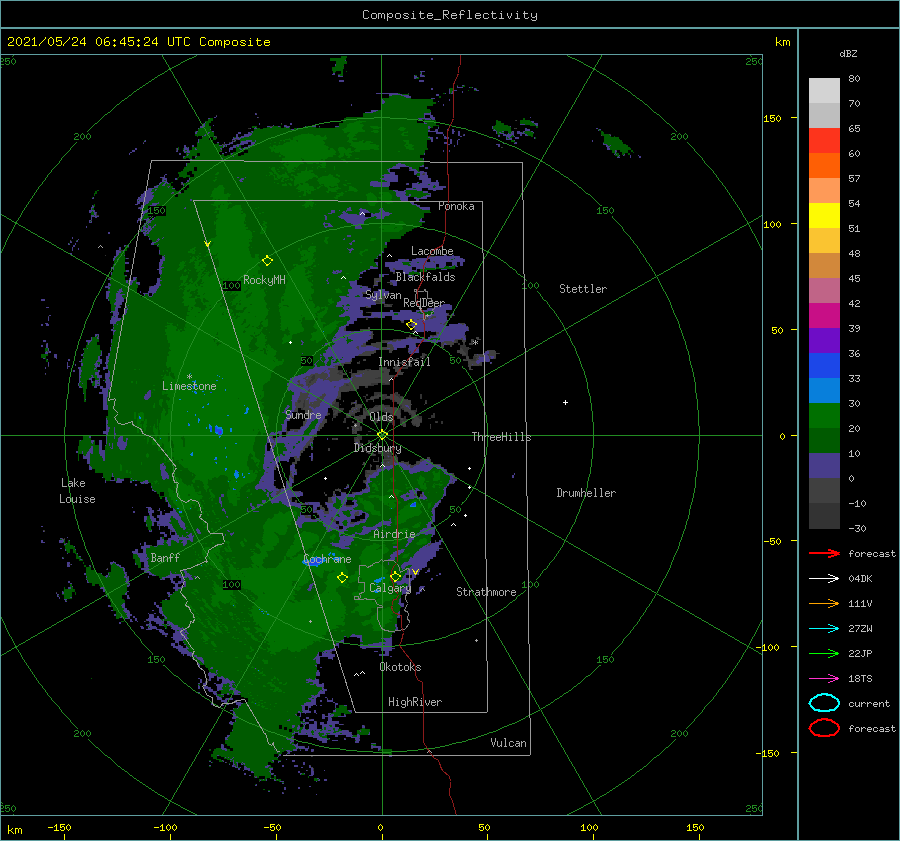
Task: Click the Stettler label
Action: pos(583,289)
